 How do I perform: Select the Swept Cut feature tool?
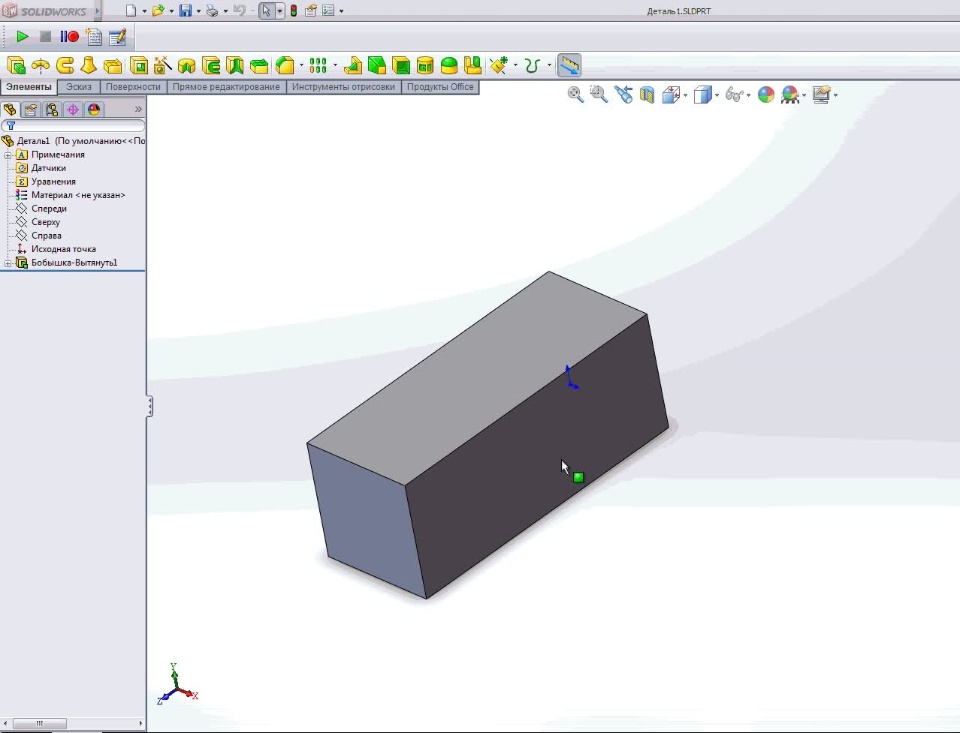pyautogui.click(x=211, y=65)
